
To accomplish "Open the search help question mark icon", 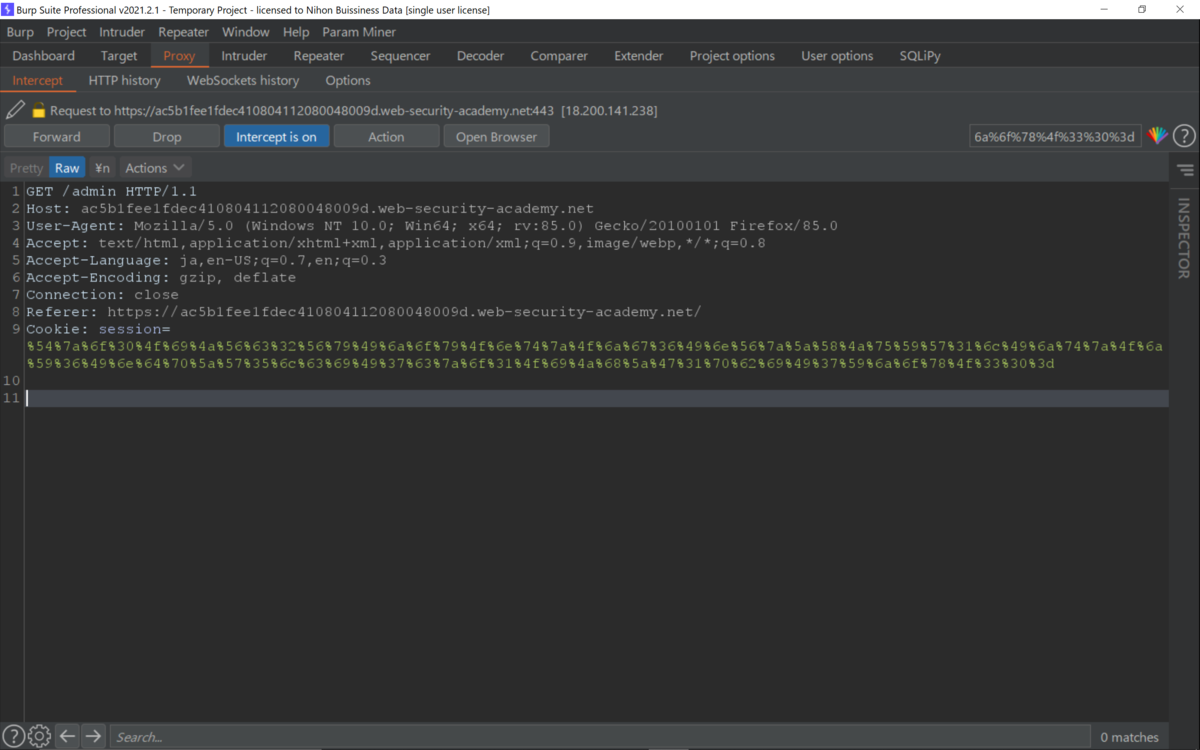I will [14, 737].
